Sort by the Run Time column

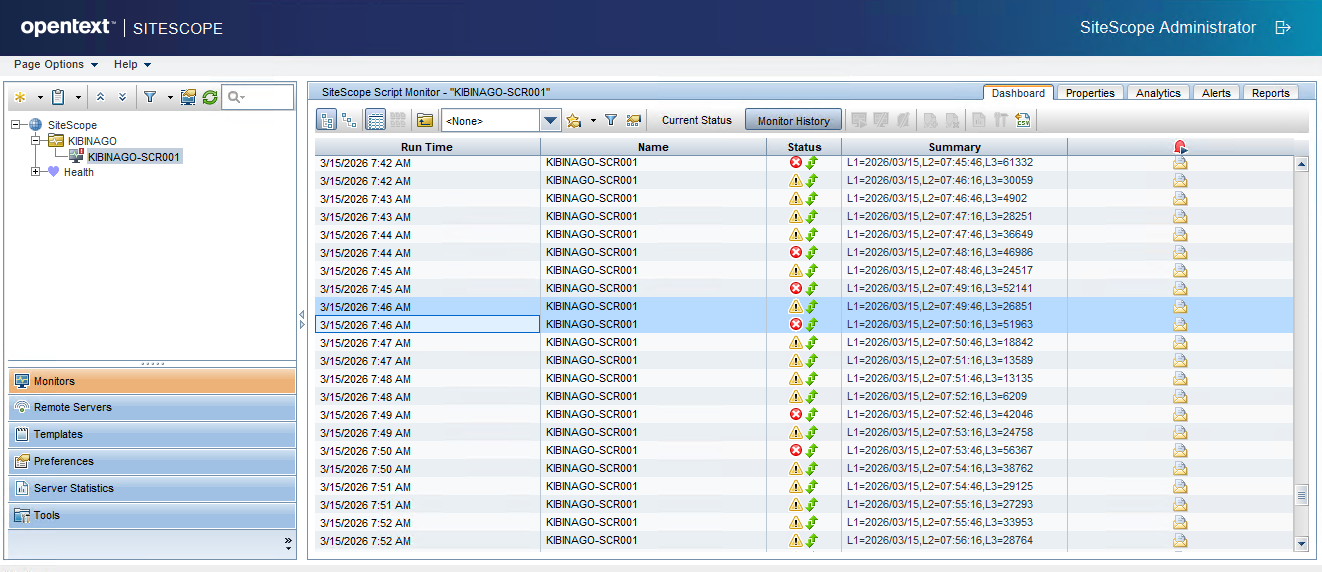pyautogui.click(x=427, y=147)
